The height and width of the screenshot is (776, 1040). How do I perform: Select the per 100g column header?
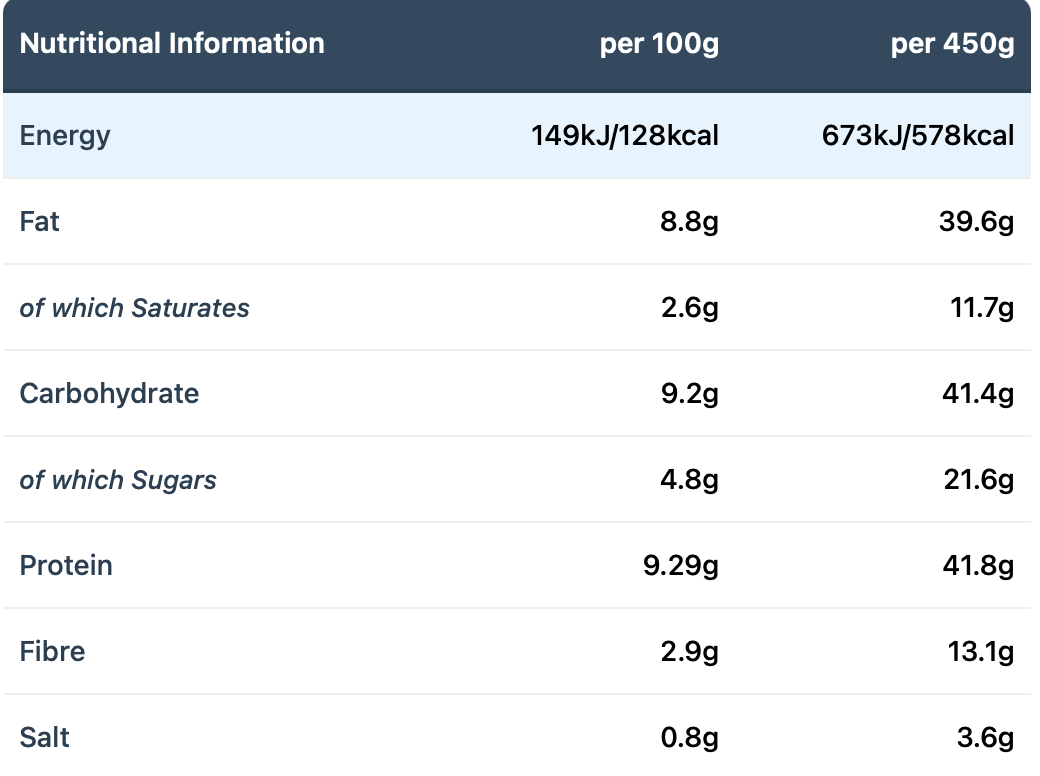(659, 45)
